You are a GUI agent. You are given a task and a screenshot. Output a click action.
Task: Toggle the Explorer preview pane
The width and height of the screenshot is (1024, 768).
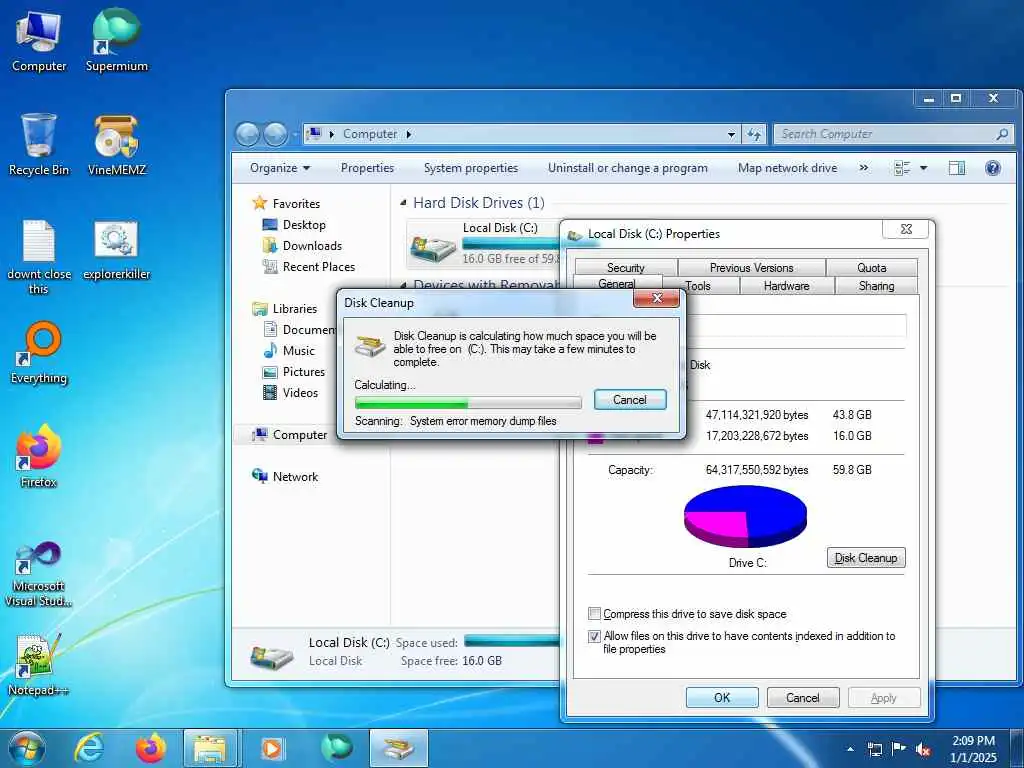tap(957, 168)
